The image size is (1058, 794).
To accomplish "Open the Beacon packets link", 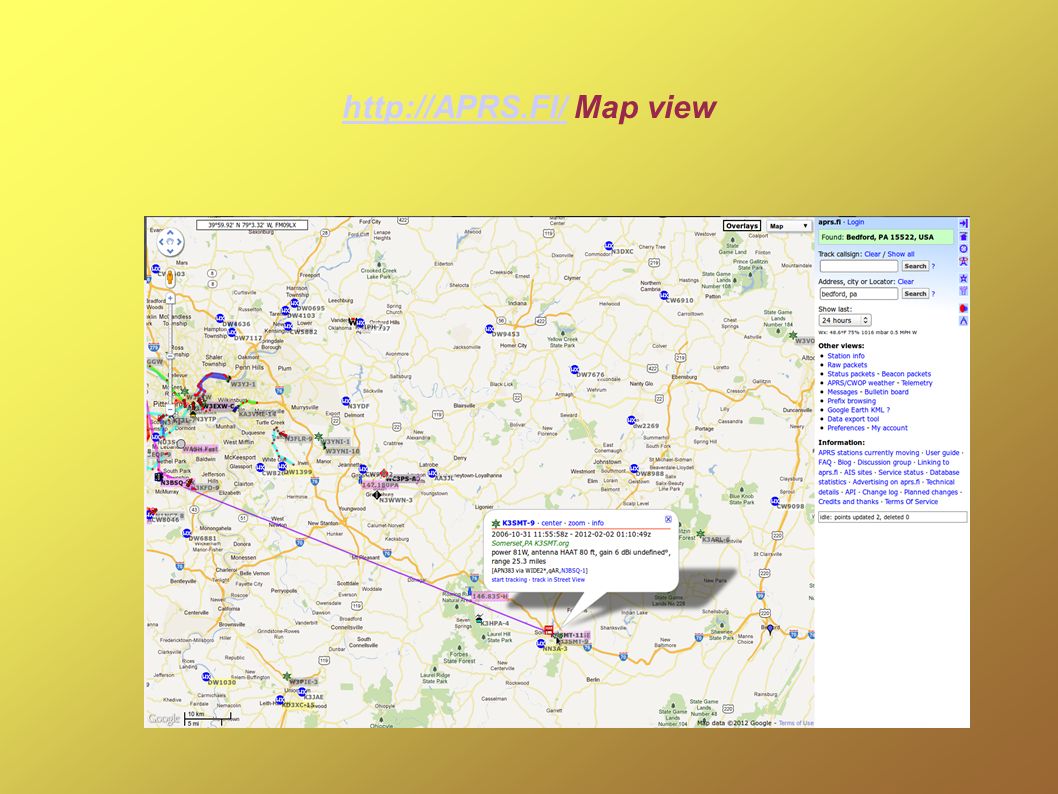I will pyautogui.click(x=906, y=374).
